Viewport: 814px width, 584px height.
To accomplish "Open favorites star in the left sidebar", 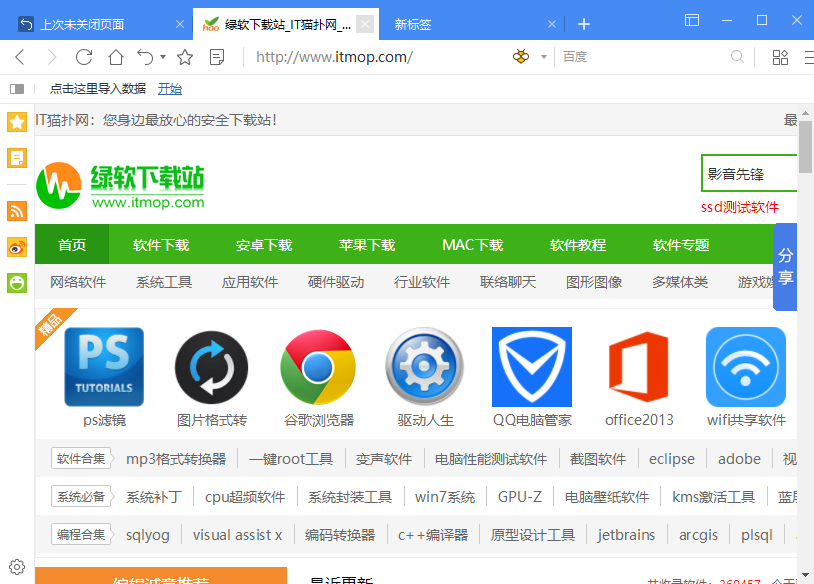I will 17,123.
